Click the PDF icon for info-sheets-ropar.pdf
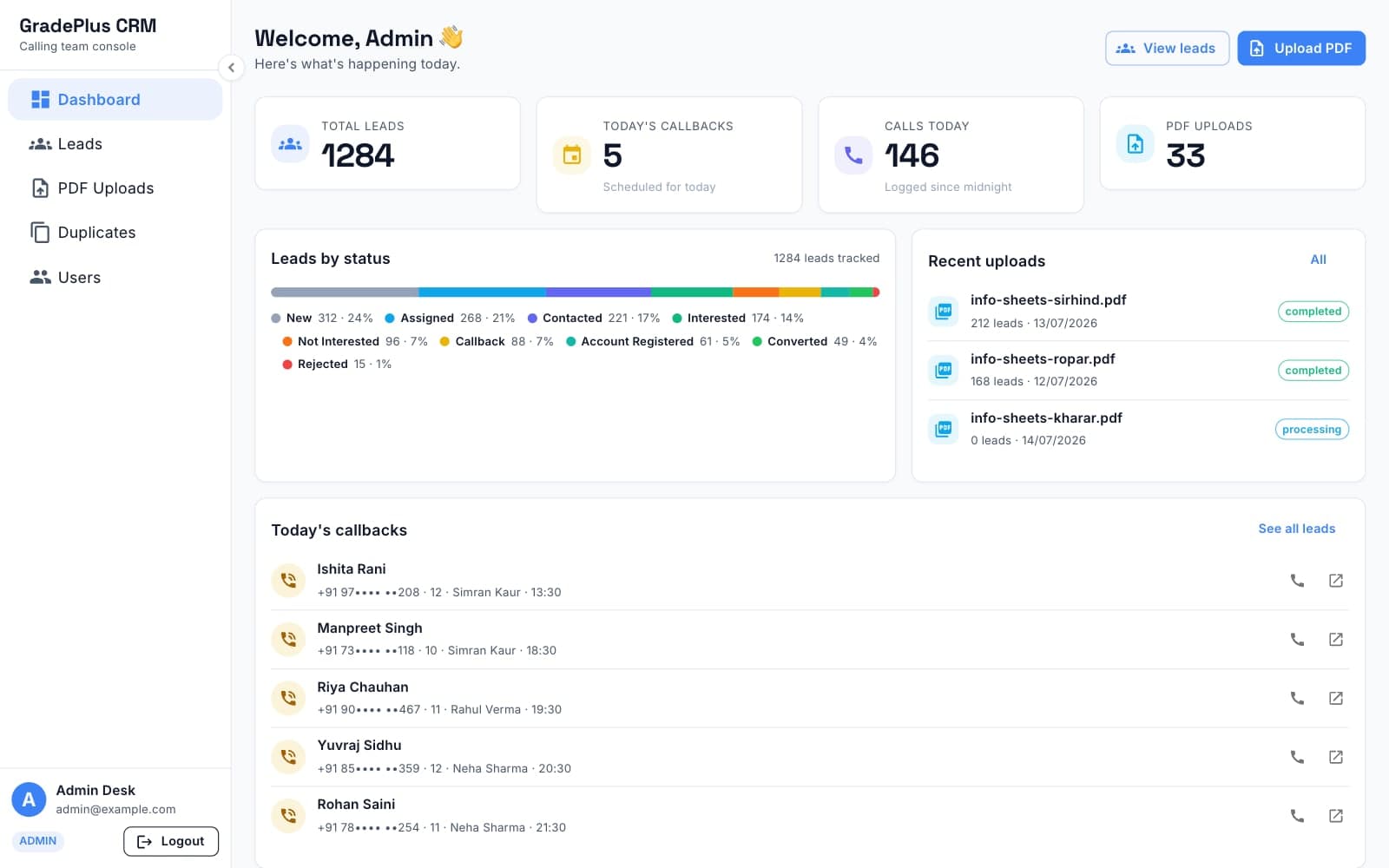 tap(944, 370)
